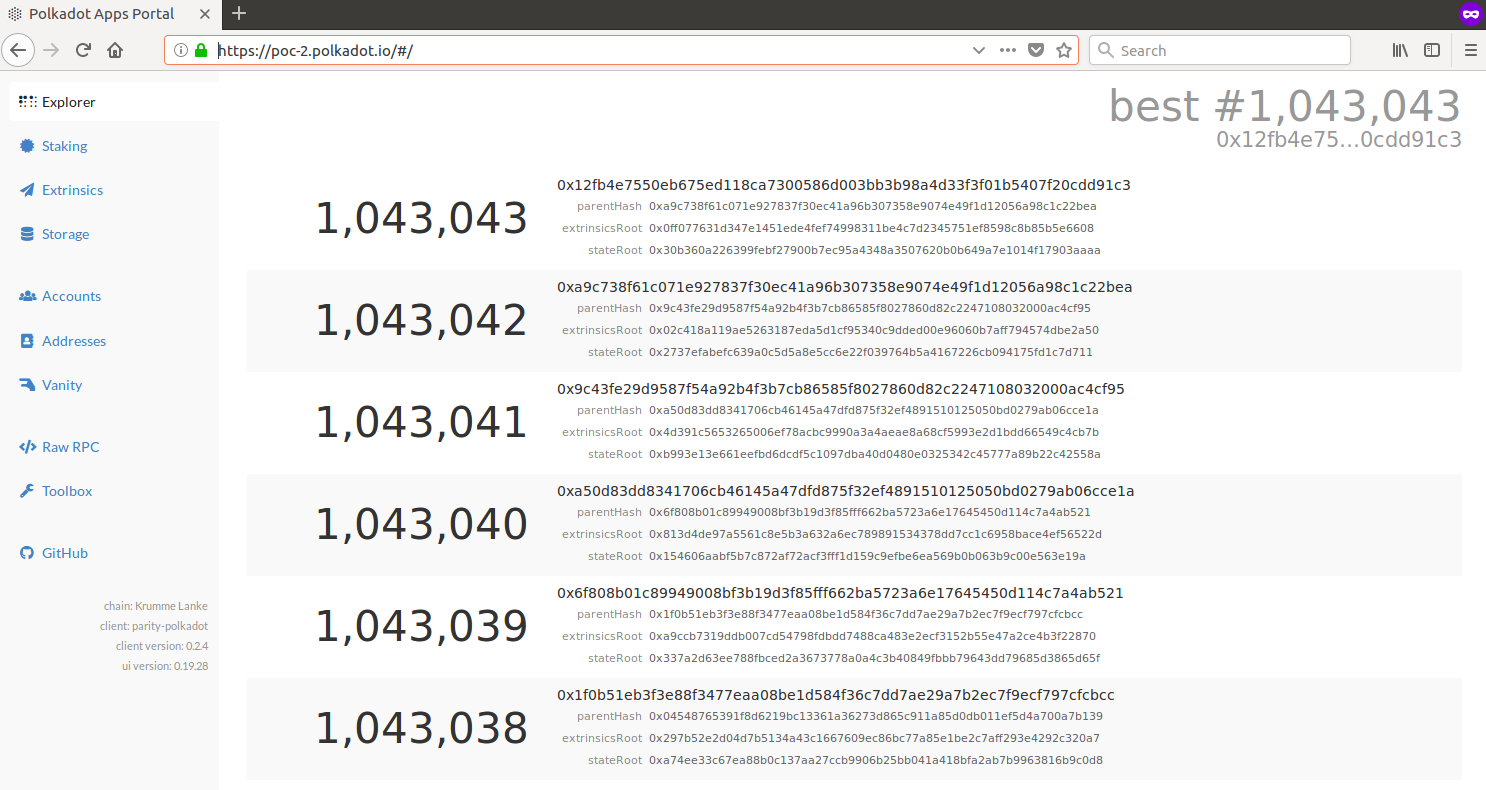1486x790 pixels.
Task: Click block number 1,043,040
Action: click(421, 525)
